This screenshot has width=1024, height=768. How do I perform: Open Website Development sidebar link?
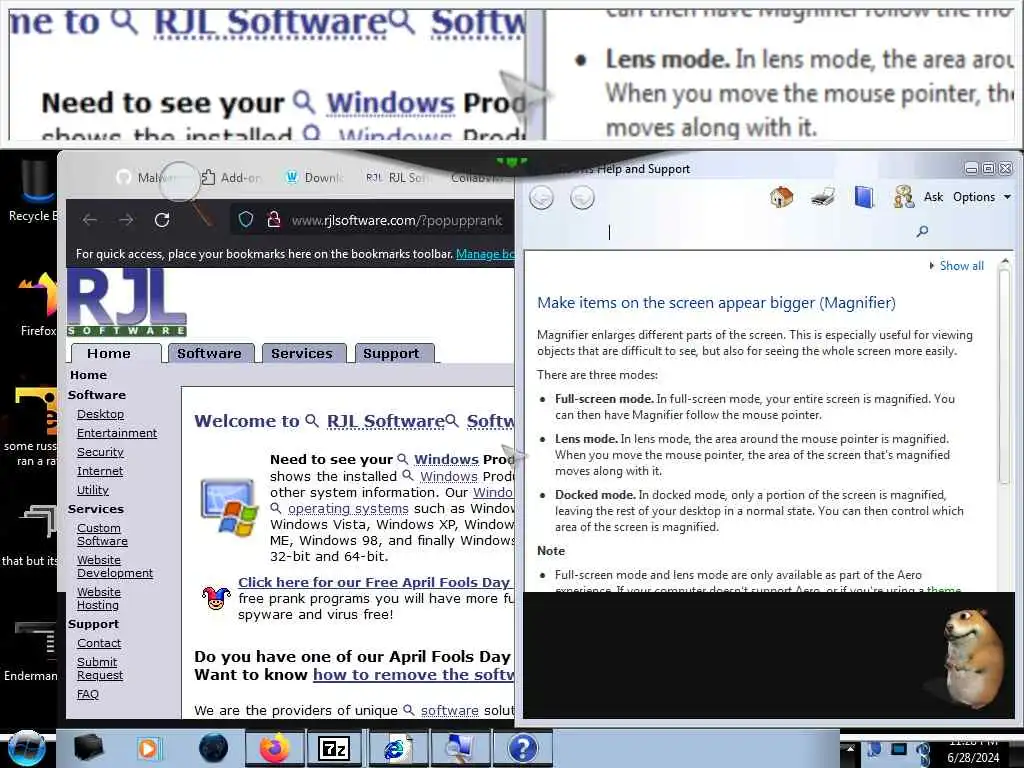[x=114, y=566]
